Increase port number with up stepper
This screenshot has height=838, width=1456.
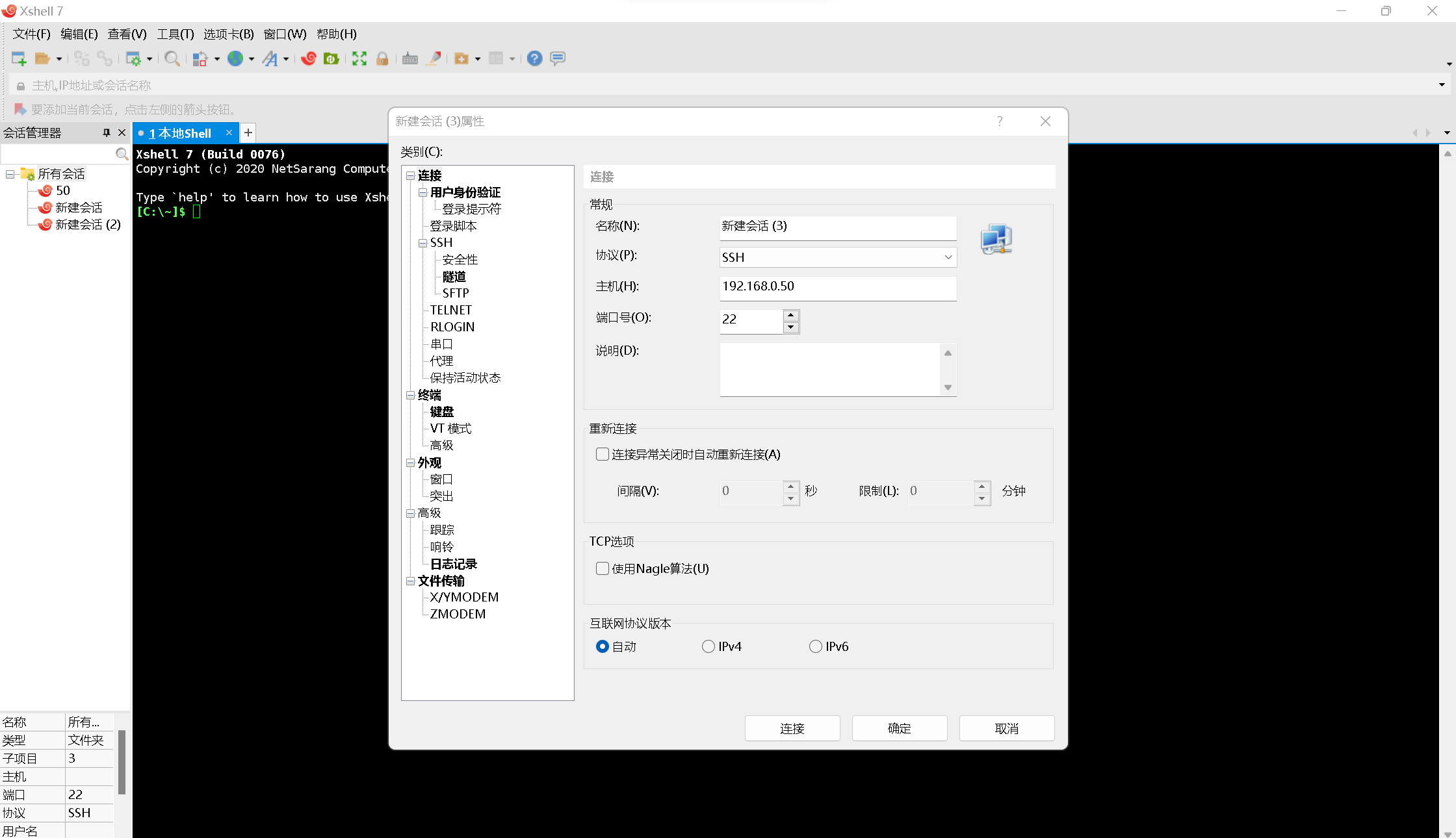click(791, 315)
